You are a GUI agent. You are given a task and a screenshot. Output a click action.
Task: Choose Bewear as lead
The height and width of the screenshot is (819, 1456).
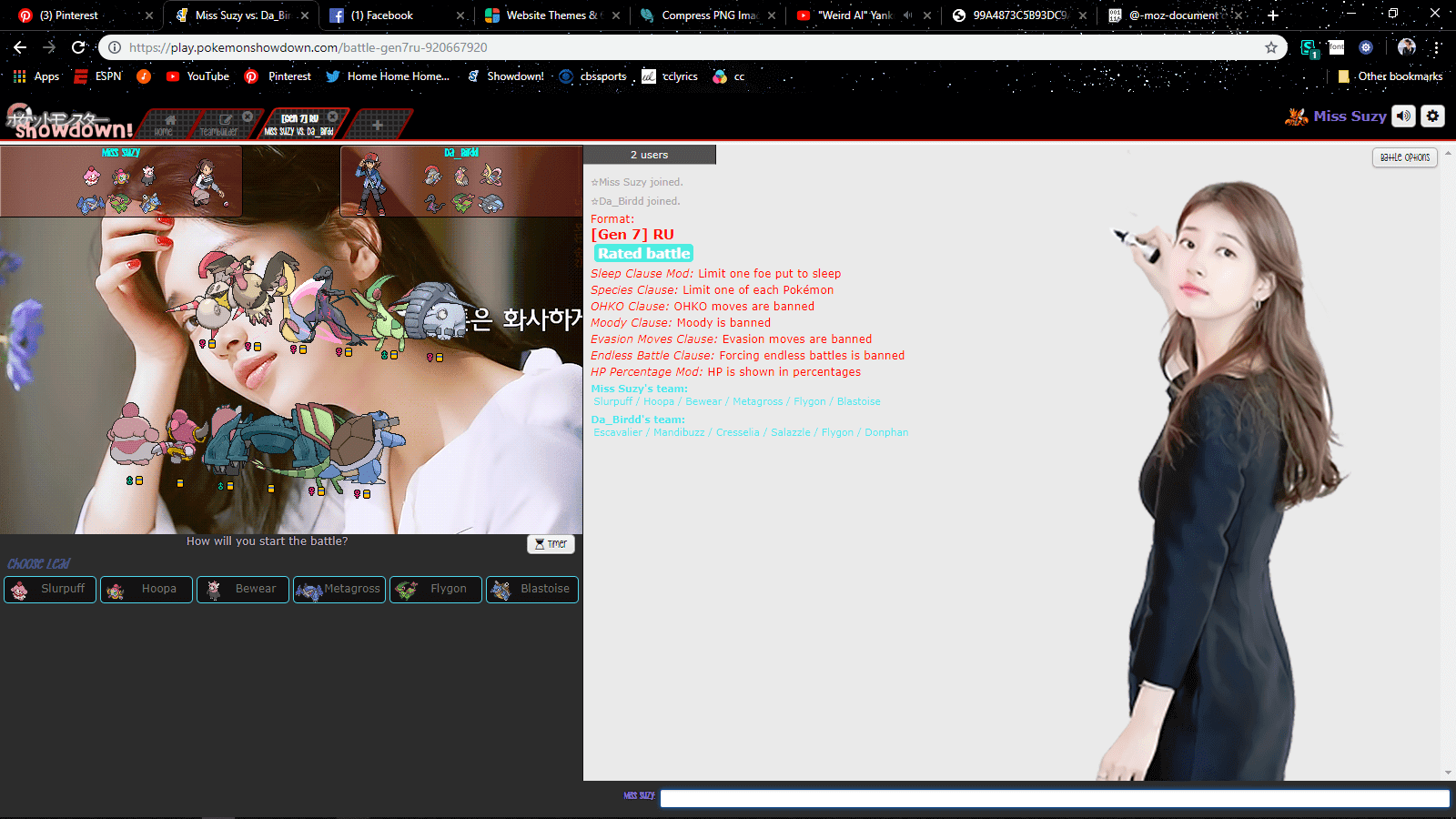[243, 590]
